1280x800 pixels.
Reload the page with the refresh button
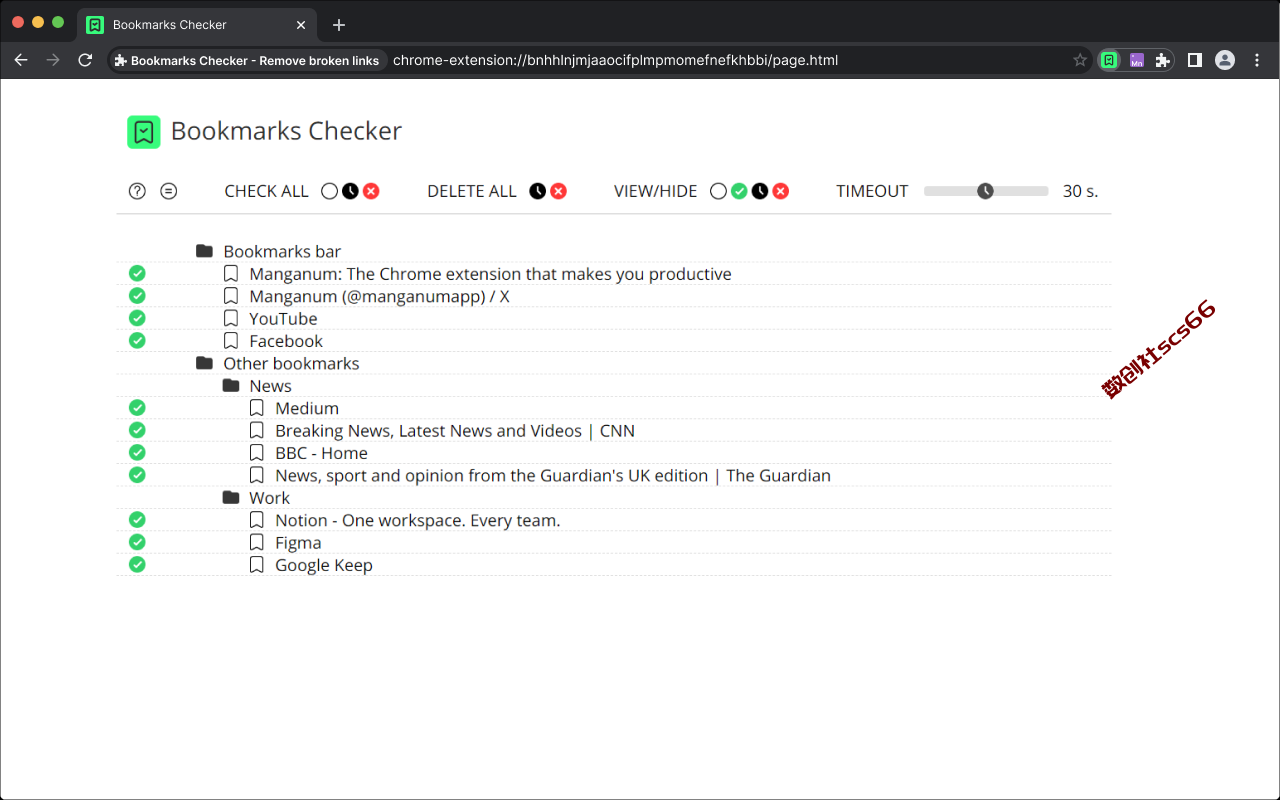tap(85, 60)
